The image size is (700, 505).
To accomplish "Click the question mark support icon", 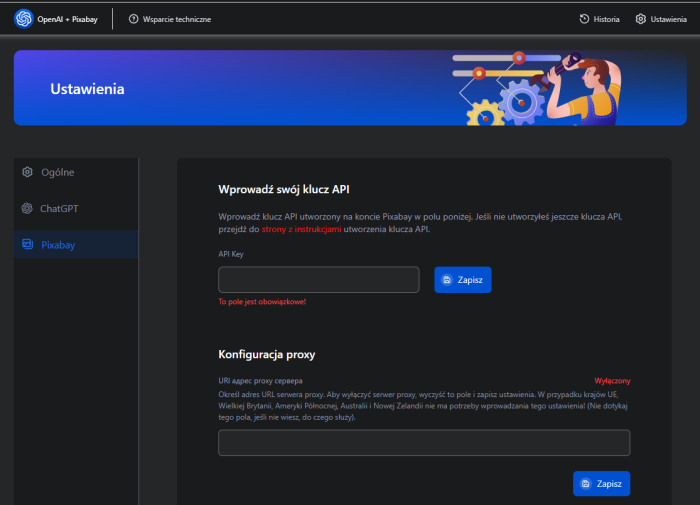I will click(133, 19).
